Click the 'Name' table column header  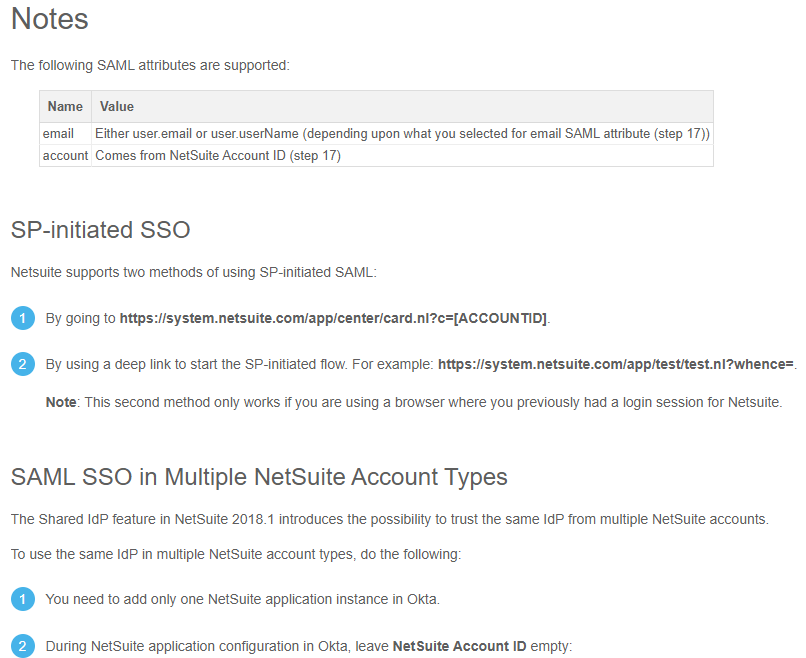(x=65, y=106)
